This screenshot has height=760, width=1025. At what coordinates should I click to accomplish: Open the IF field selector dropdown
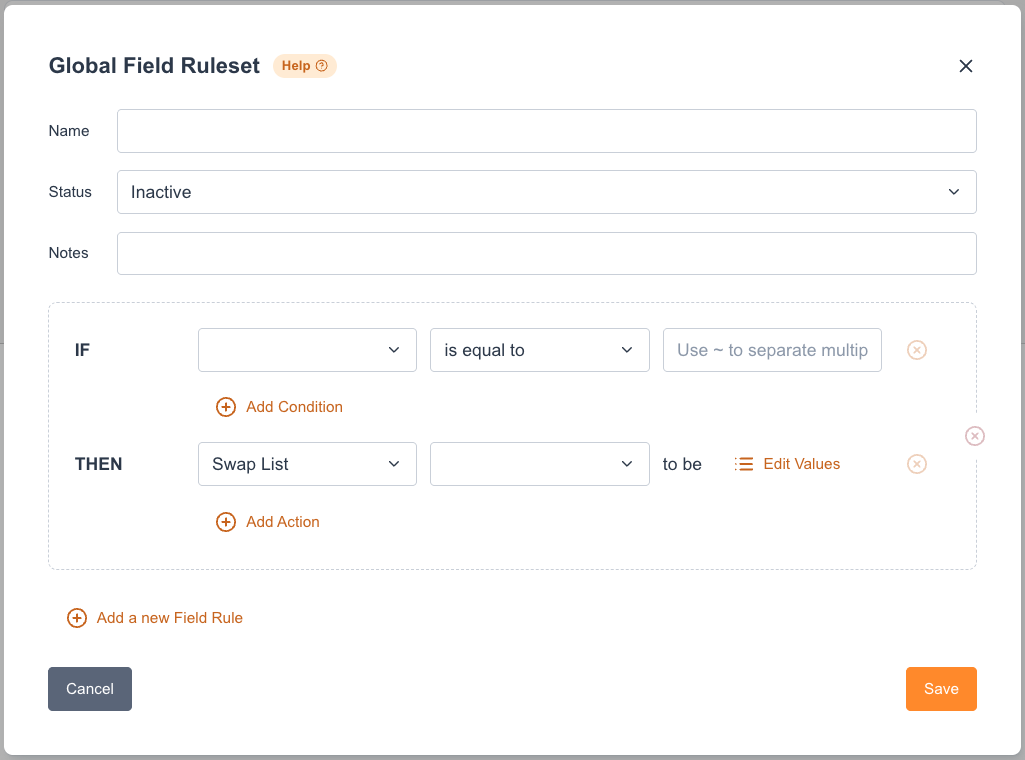pos(307,350)
